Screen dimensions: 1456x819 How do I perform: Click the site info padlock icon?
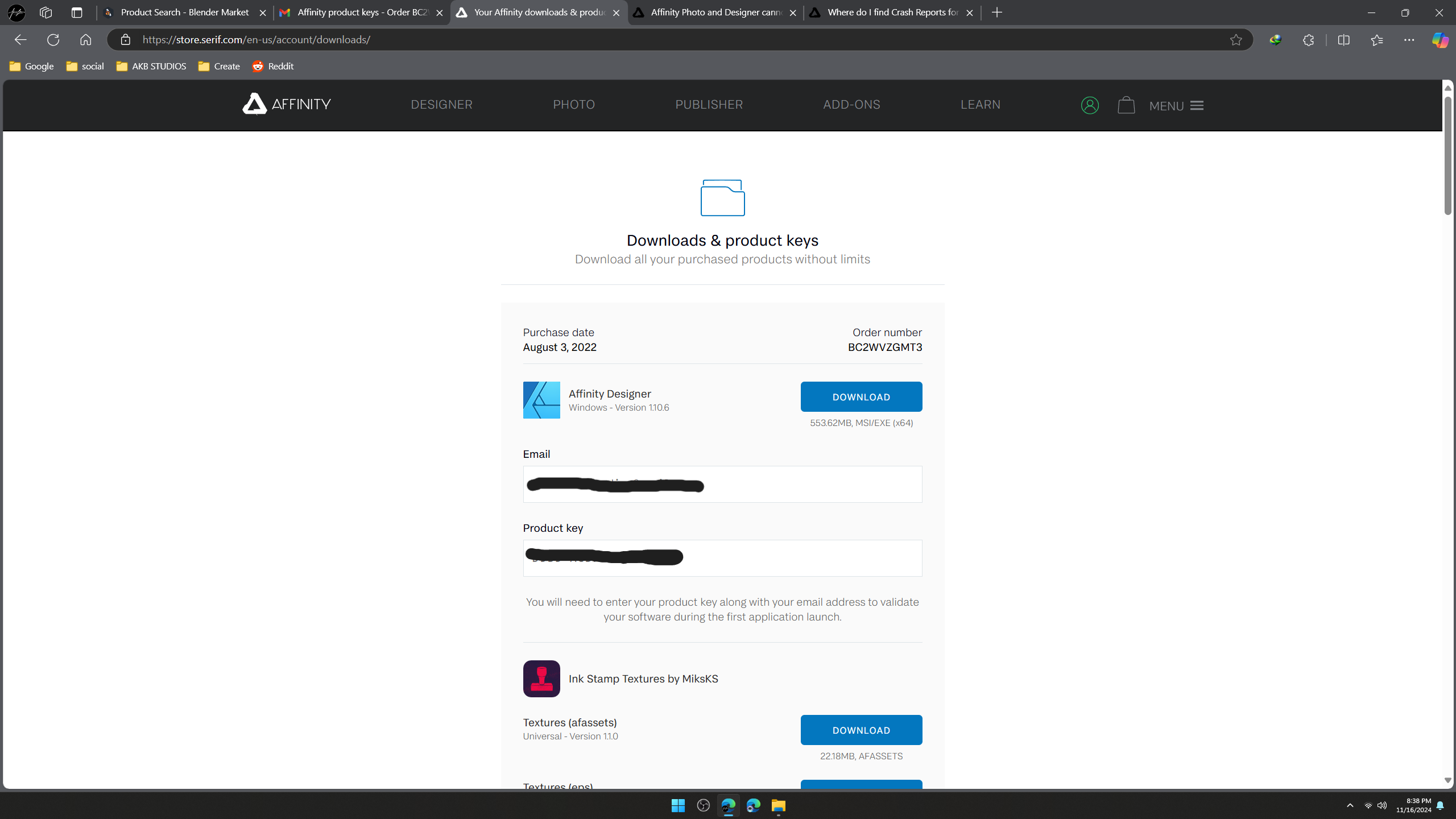pyautogui.click(x=126, y=40)
